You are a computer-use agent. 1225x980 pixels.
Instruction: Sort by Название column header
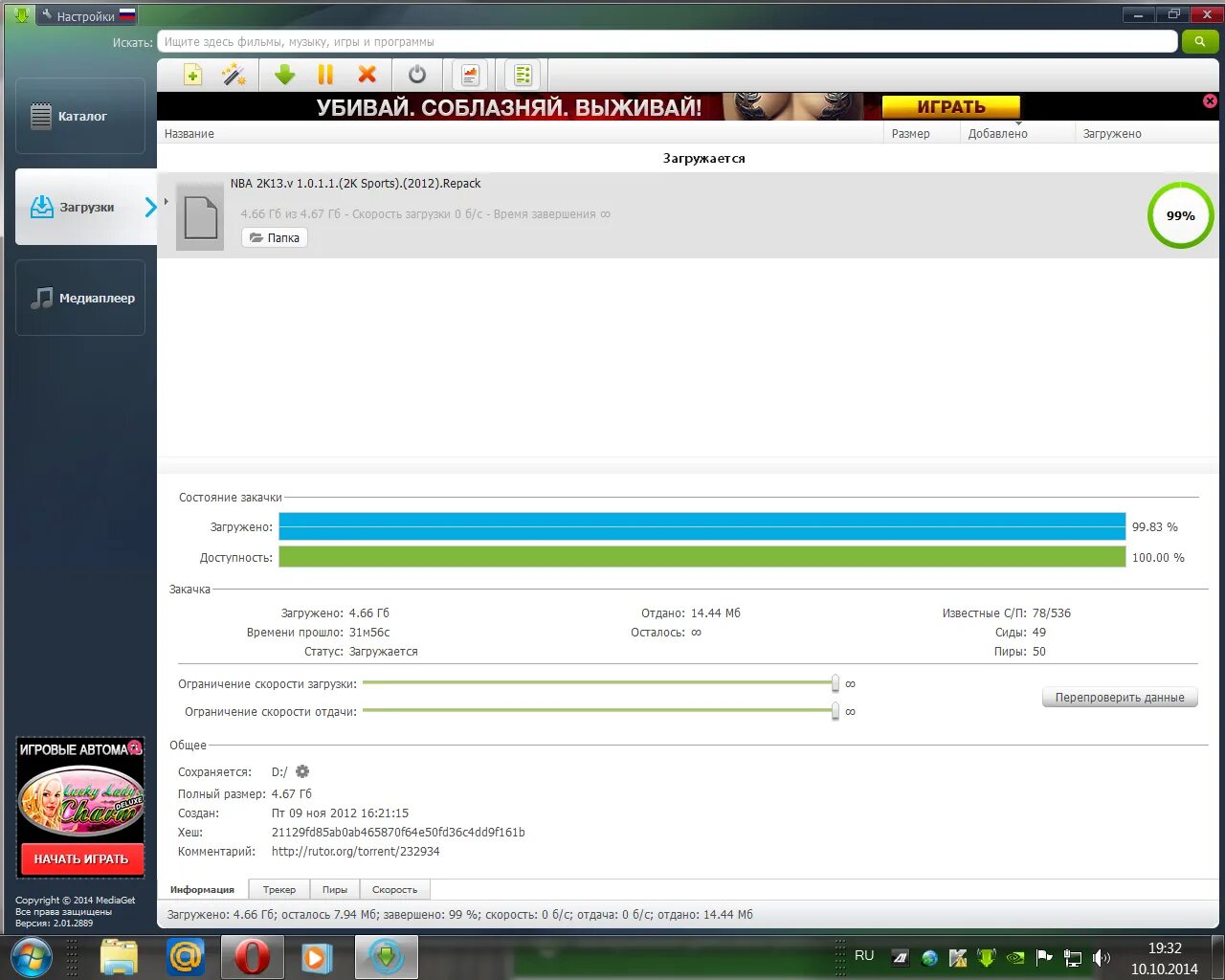point(189,134)
